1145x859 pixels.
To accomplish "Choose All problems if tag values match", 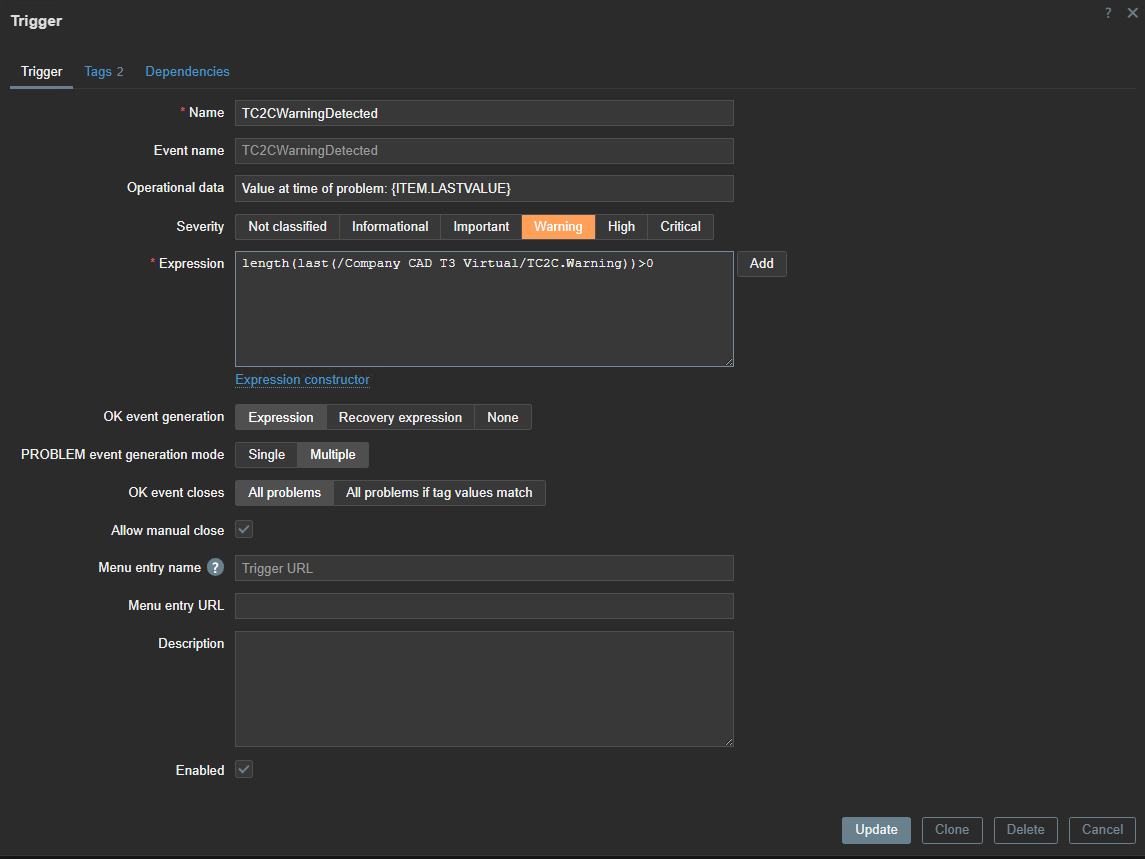I will point(439,493).
